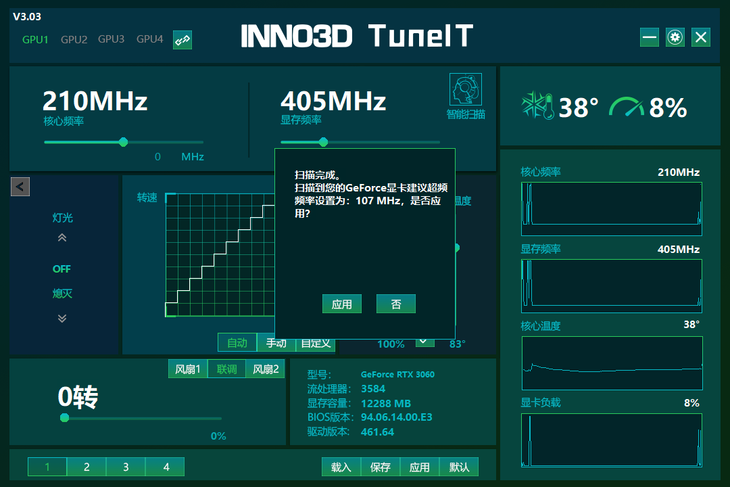Toggle the lighting OFF label

(61, 269)
